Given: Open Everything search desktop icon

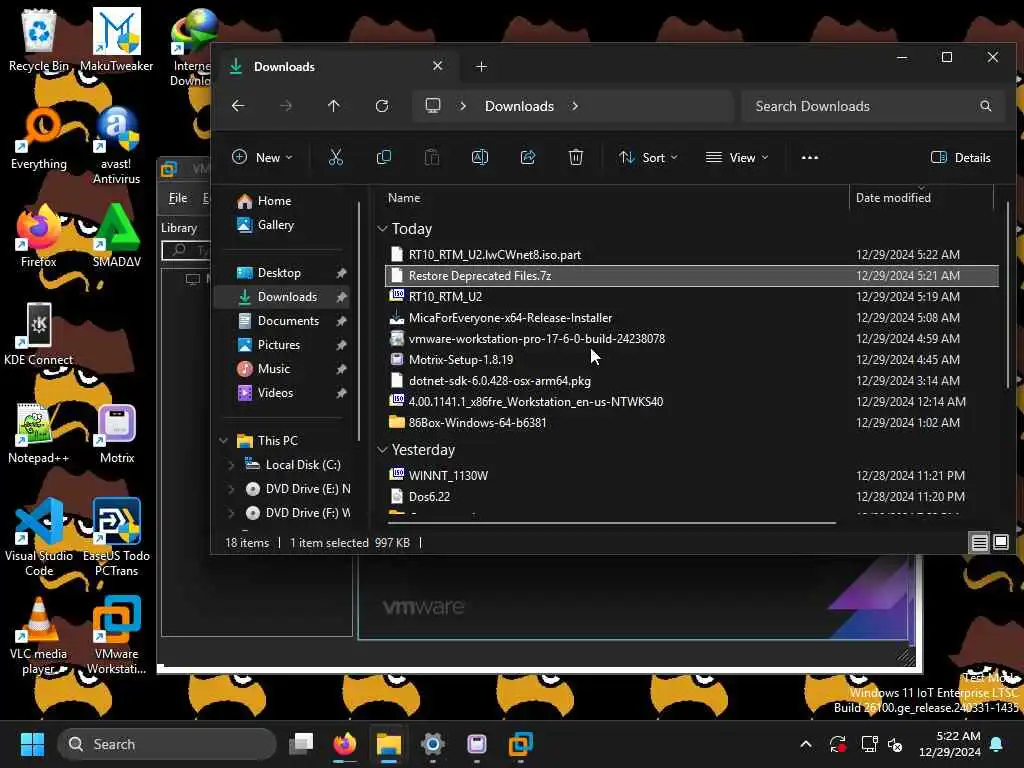Looking at the screenshot, I should 39,138.
